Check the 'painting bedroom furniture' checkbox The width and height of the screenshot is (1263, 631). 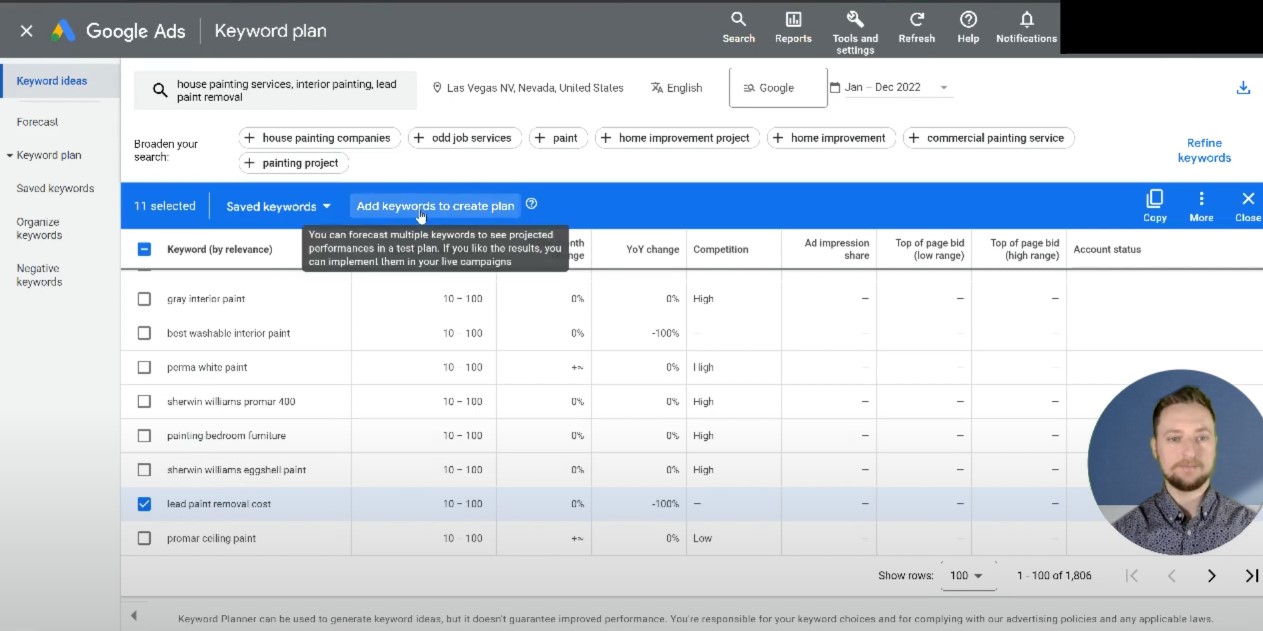(144, 436)
